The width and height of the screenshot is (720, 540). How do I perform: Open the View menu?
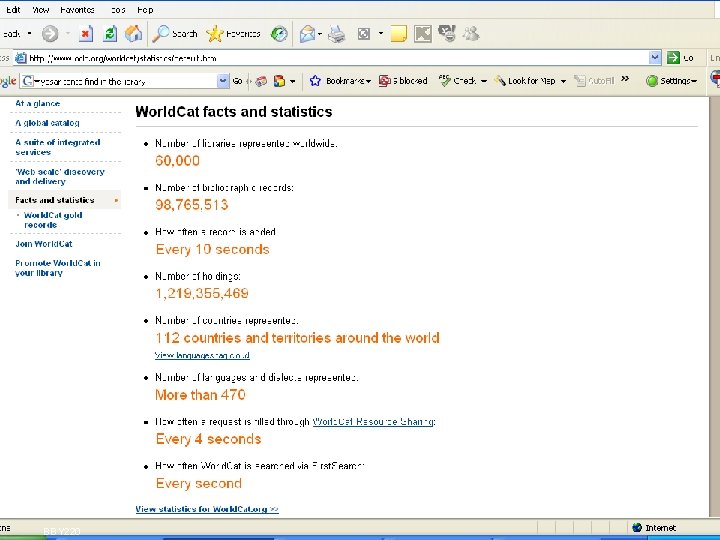40,10
